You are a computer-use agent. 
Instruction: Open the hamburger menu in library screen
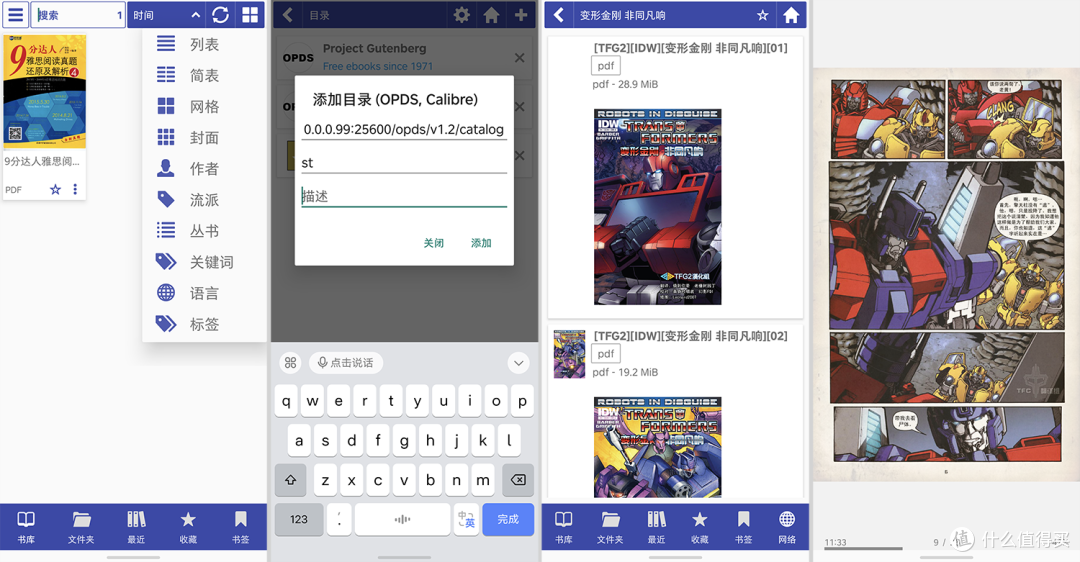[15, 14]
